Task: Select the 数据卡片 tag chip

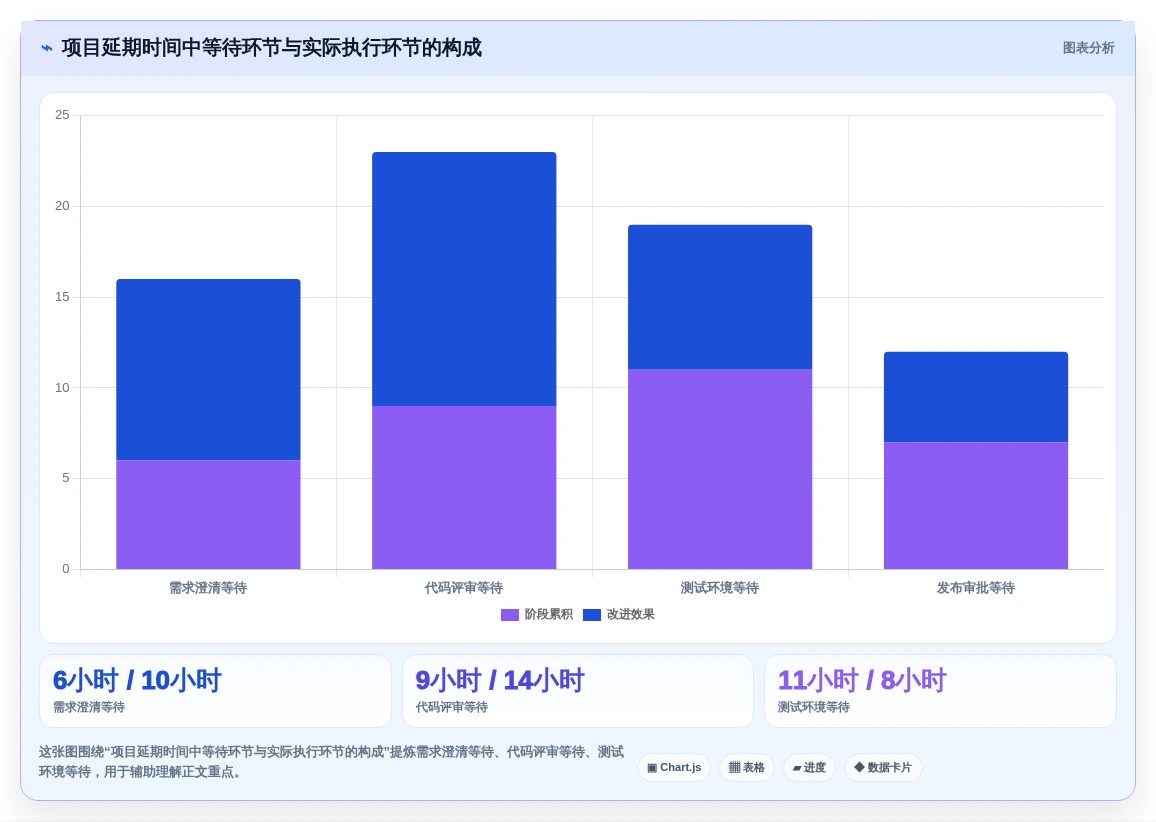Action: (x=882, y=767)
